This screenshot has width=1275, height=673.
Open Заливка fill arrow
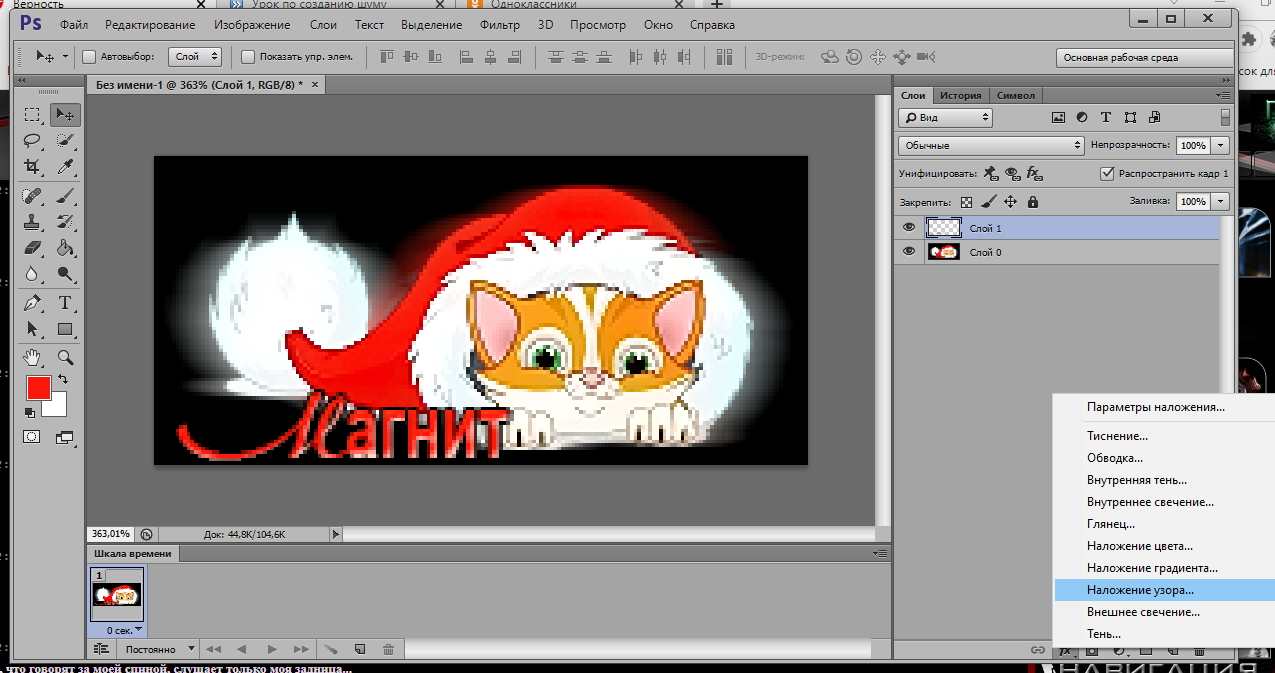coord(1221,201)
